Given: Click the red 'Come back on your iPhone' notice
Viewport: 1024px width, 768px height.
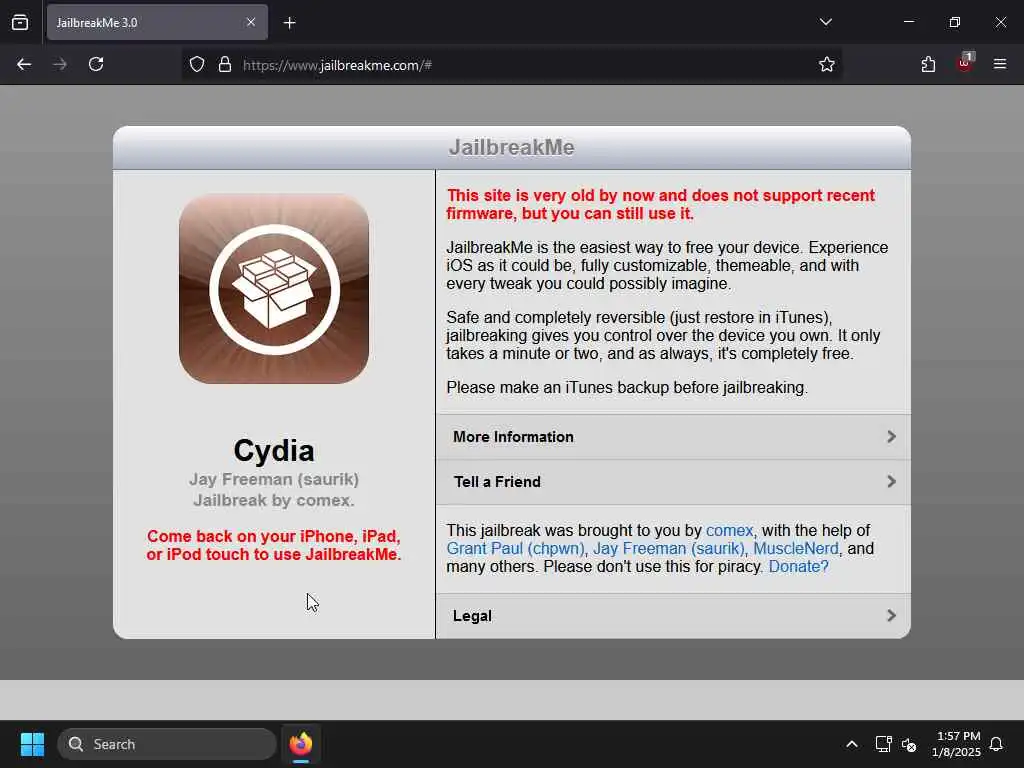Looking at the screenshot, I should pyautogui.click(x=274, y=545).
